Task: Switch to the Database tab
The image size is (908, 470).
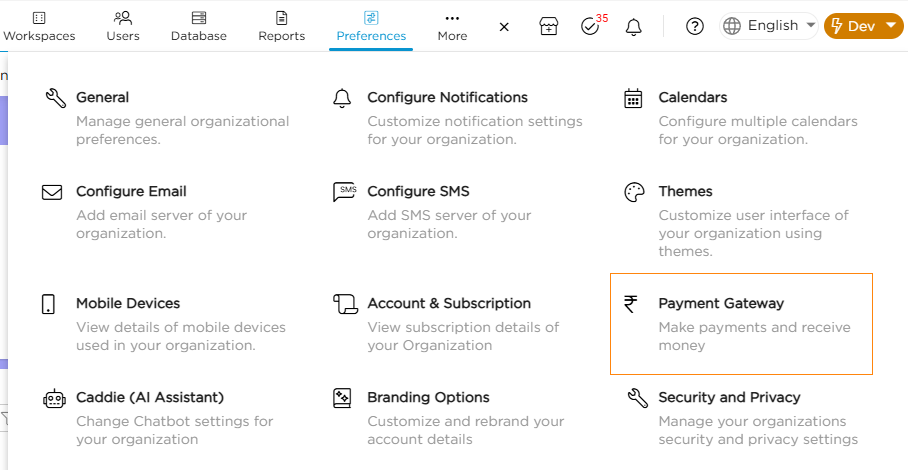Action: point(199,26)
